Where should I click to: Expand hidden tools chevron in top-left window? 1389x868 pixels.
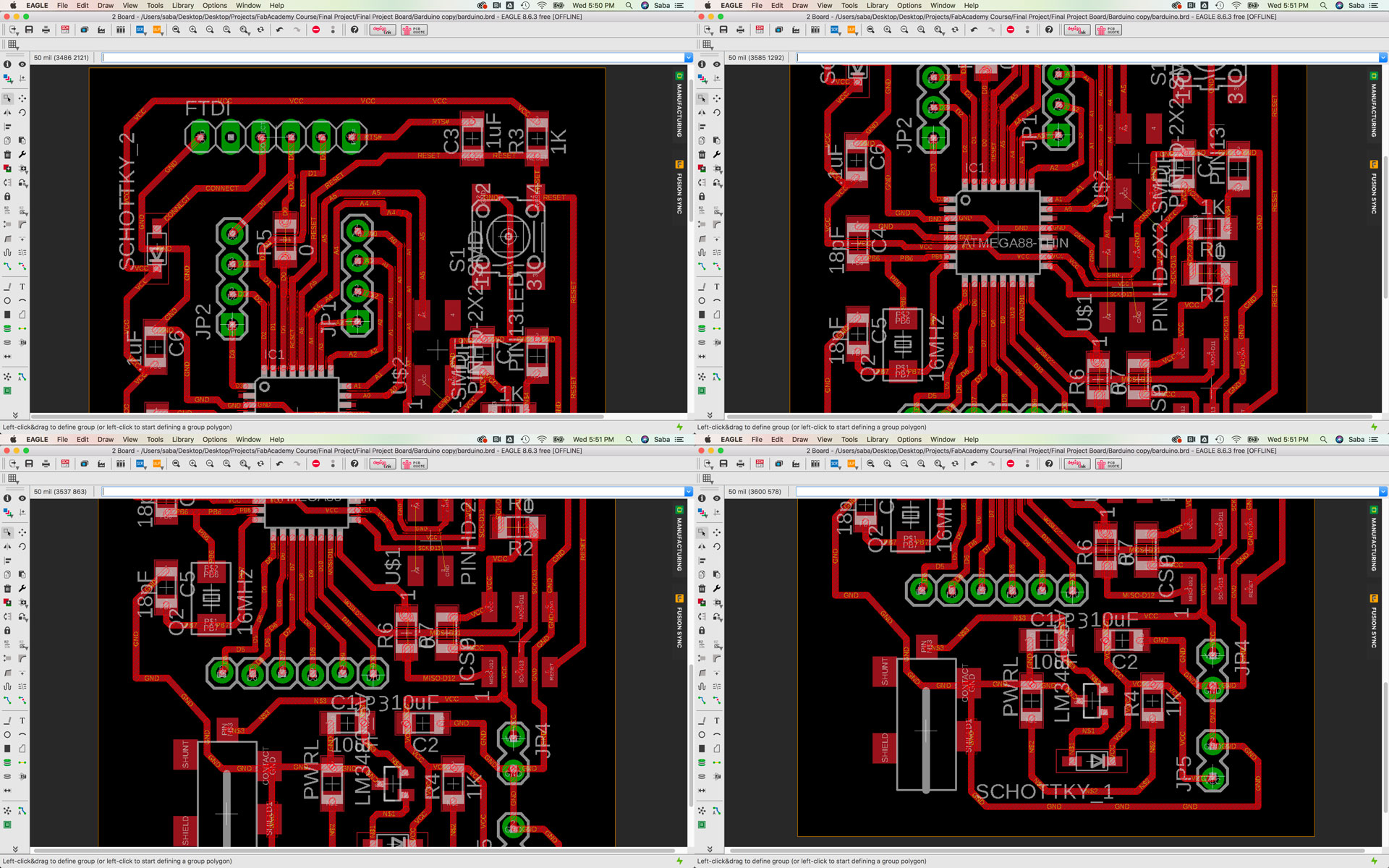point(15,415)
